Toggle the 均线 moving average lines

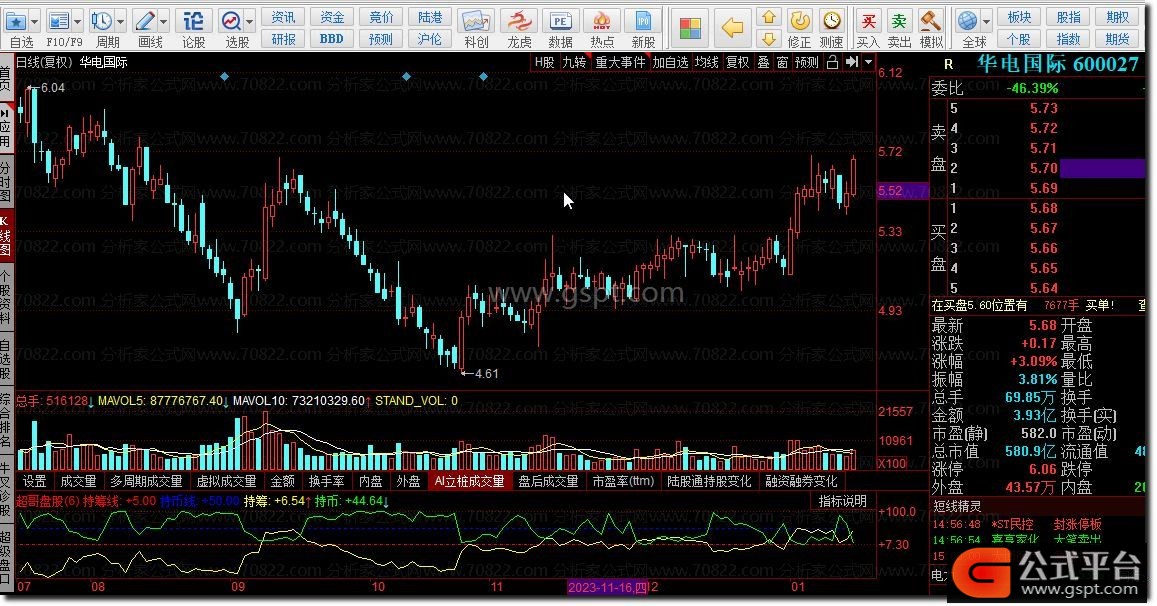707,63
